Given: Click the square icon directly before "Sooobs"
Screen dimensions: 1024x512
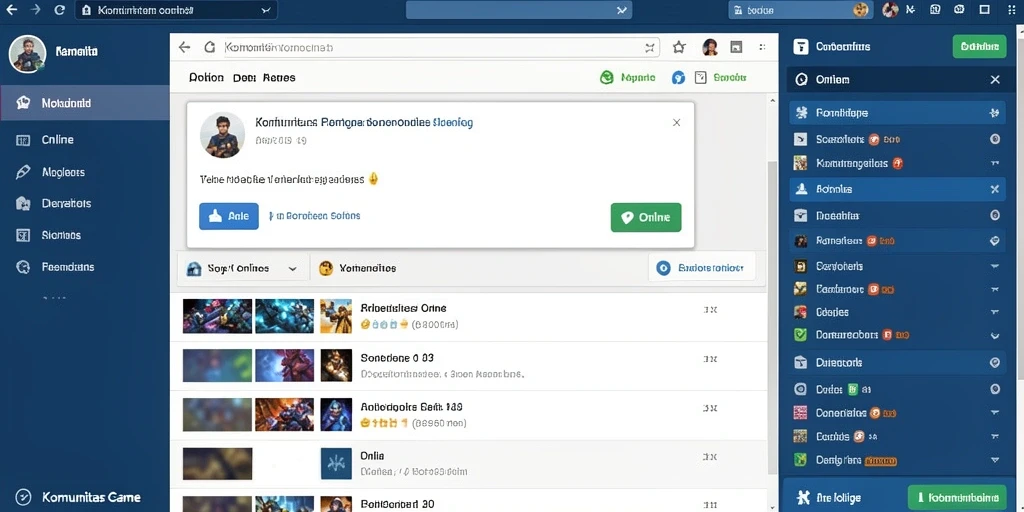Looking at the screenshot, I should point(701,78).
